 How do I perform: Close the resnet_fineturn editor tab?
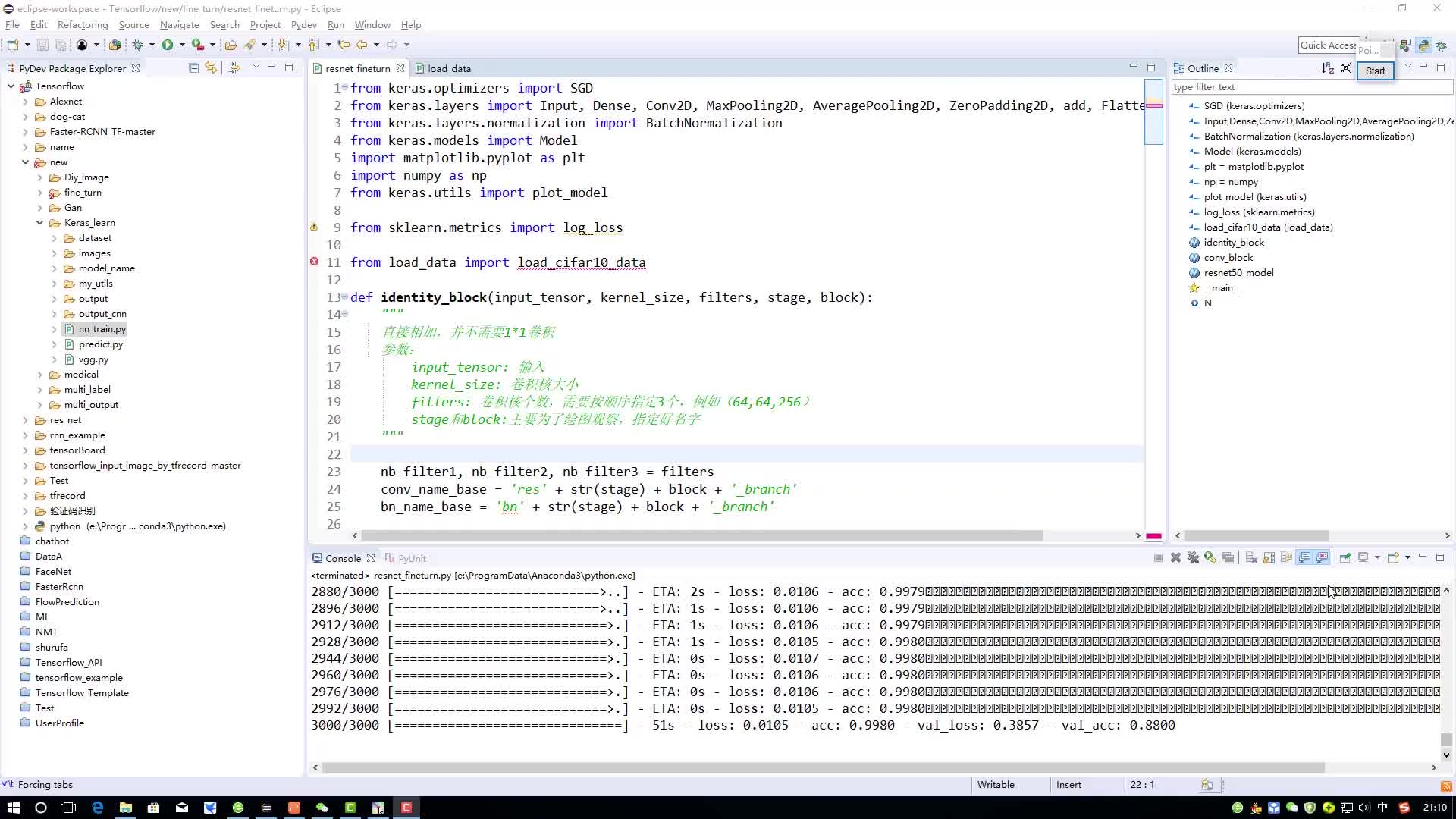click(x=400, y=68)
